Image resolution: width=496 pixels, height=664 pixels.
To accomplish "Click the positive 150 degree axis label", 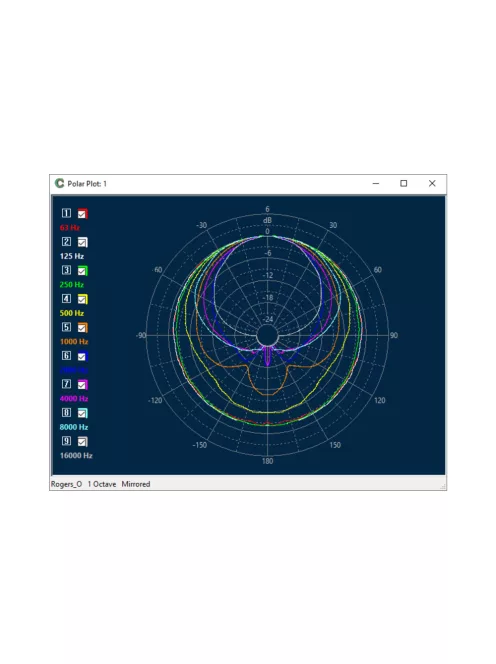I will (x=335, y=445).
